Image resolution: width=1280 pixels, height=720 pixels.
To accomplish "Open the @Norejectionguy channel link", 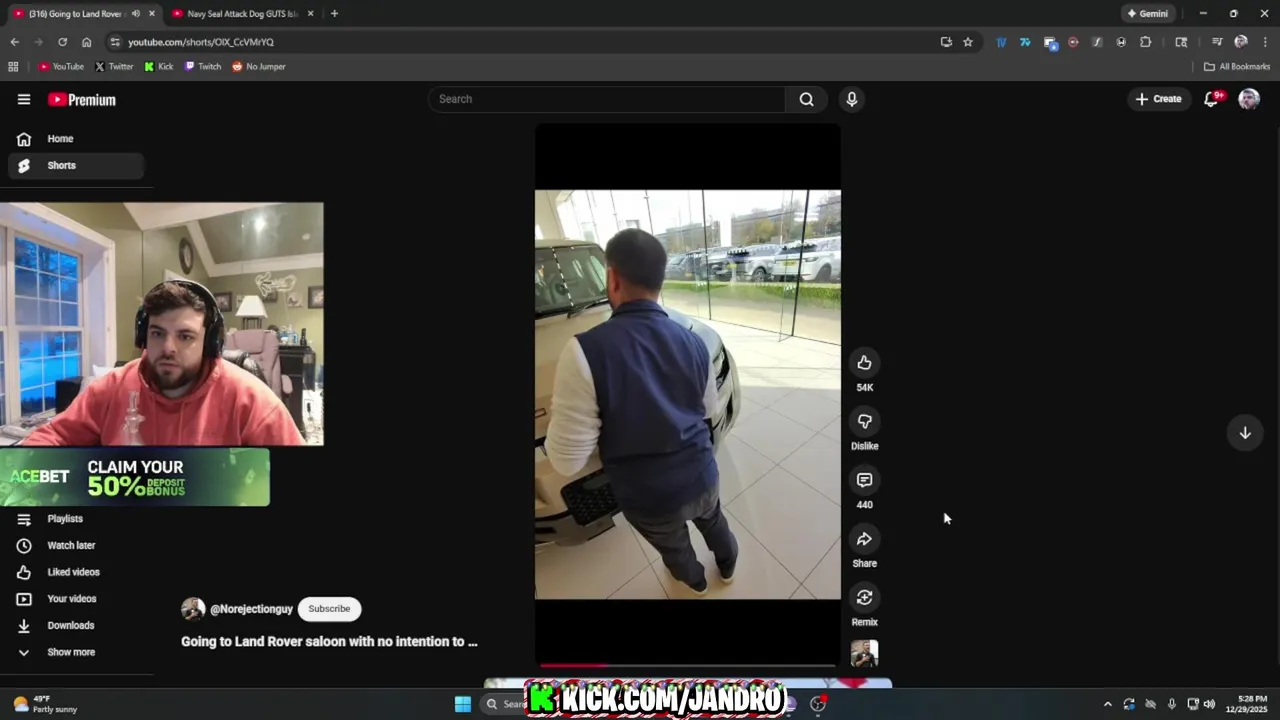I will 251,609.
